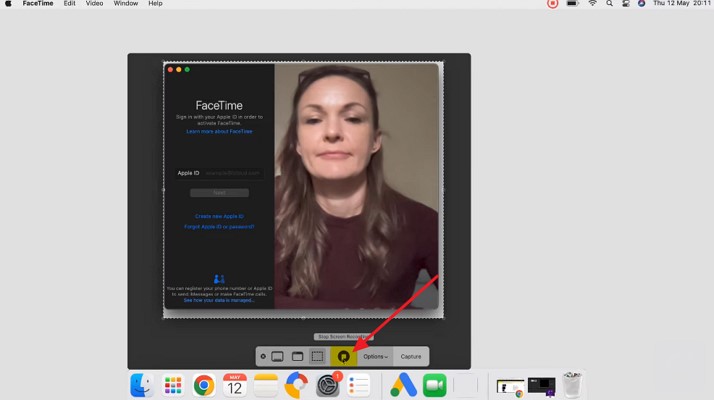Restore the minimized Chrome window thumbnail

click(x=510, y=388)
